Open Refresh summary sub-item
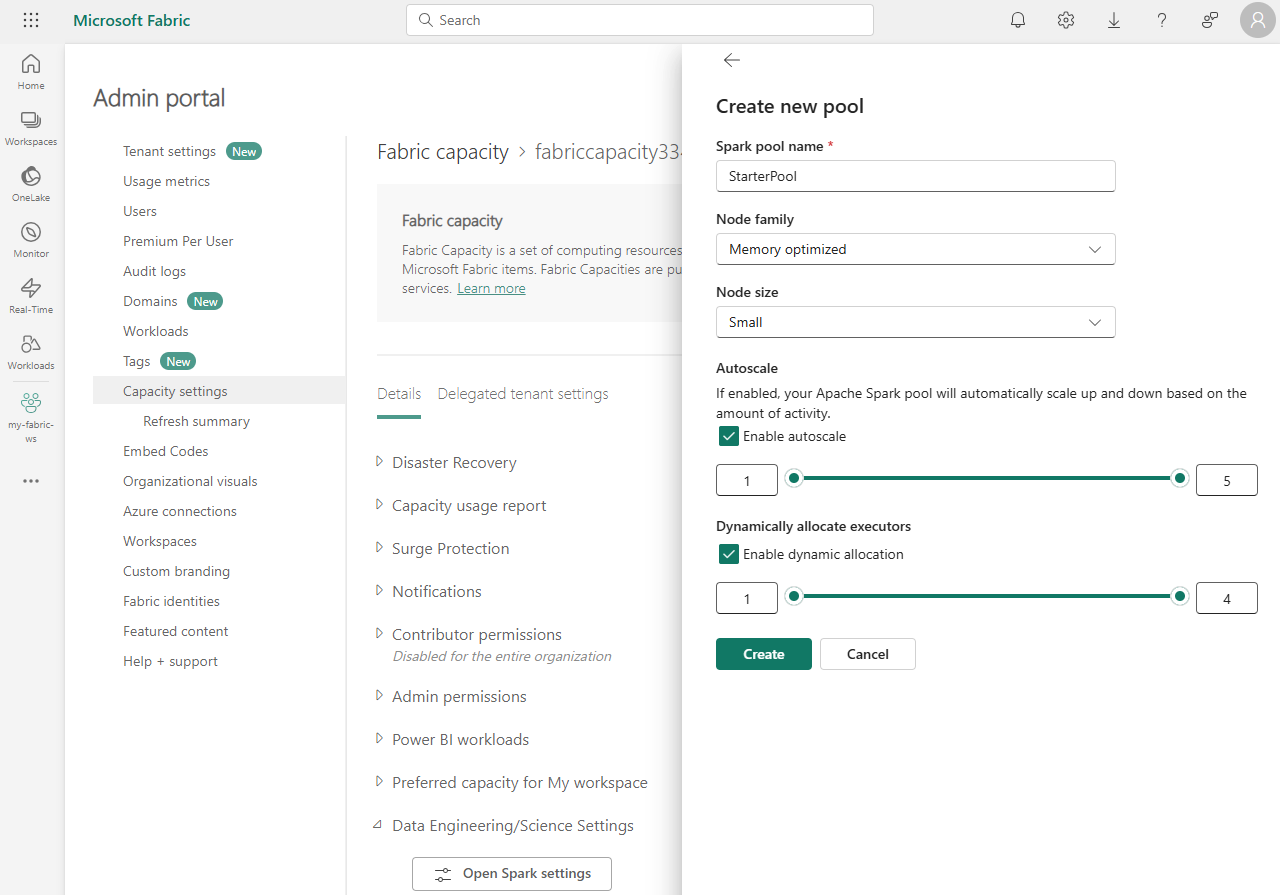1280x895 pixels. click(x=196, y=421)
